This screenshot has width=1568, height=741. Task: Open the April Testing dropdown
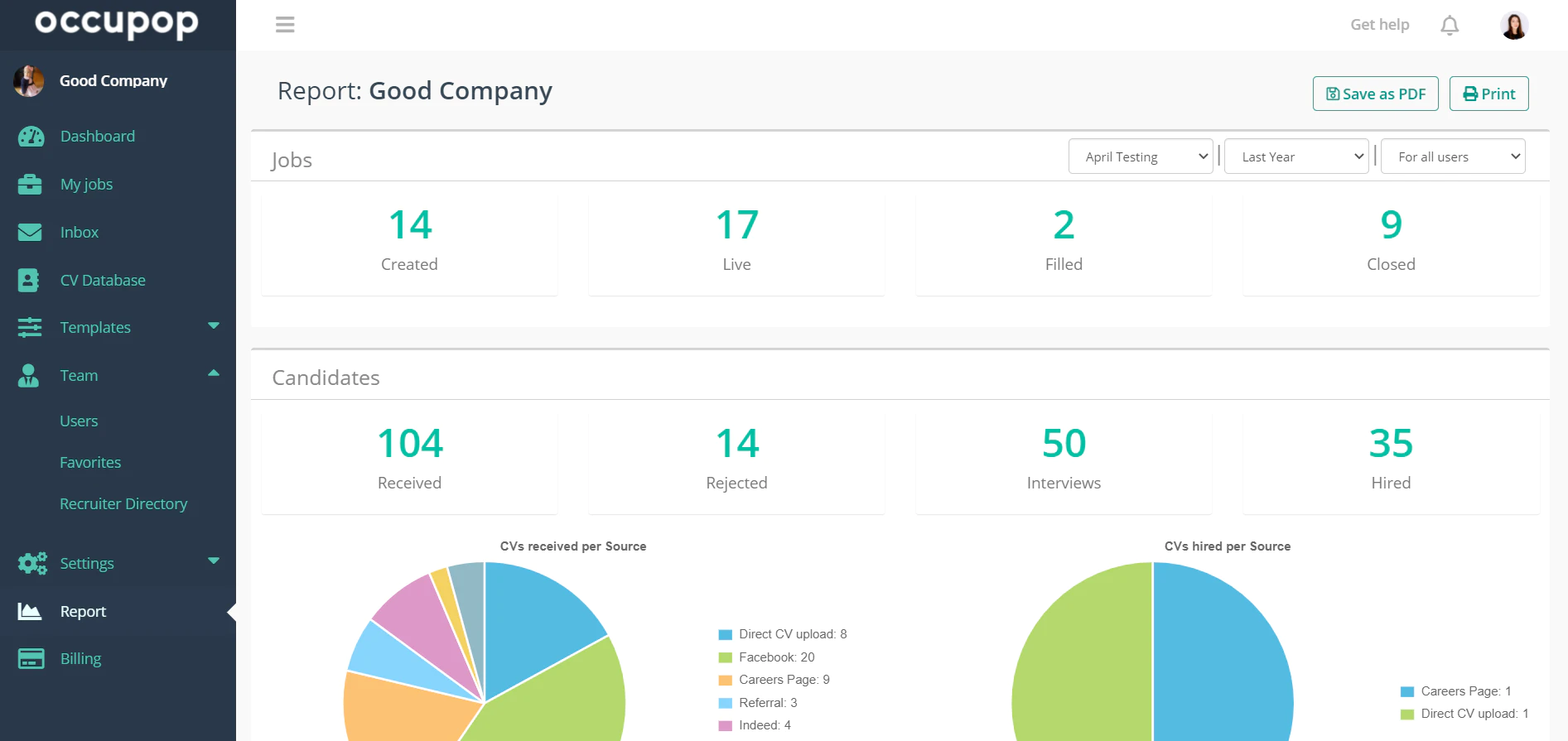[1141, 156]
